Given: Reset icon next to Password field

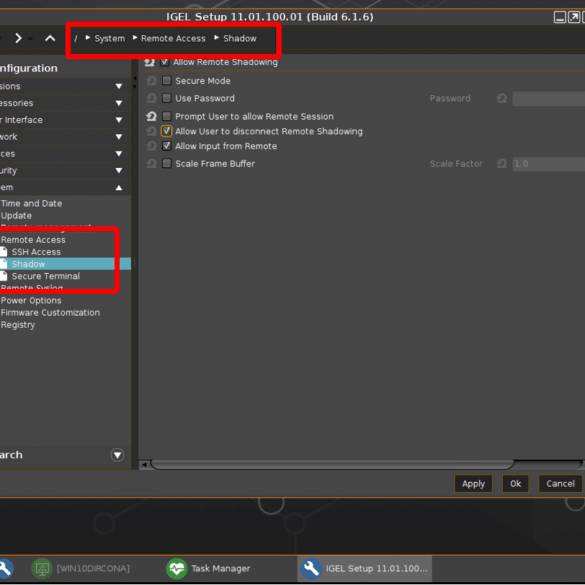Looking at the screenshot, I should [502, 98].
